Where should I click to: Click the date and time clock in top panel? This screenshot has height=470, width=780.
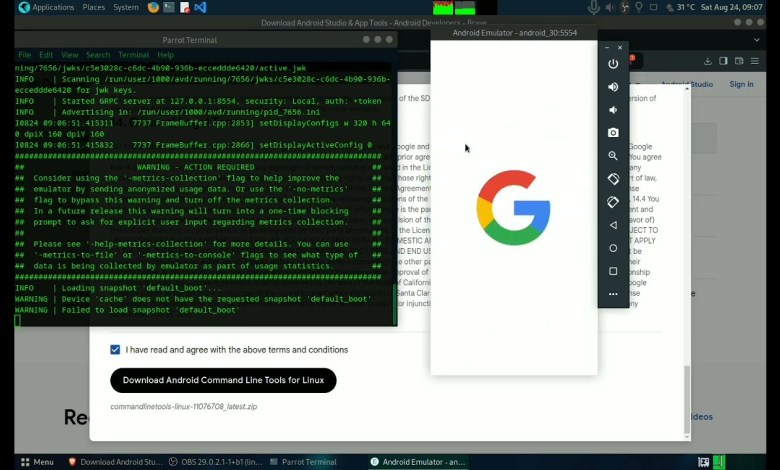tap(732, 7)
